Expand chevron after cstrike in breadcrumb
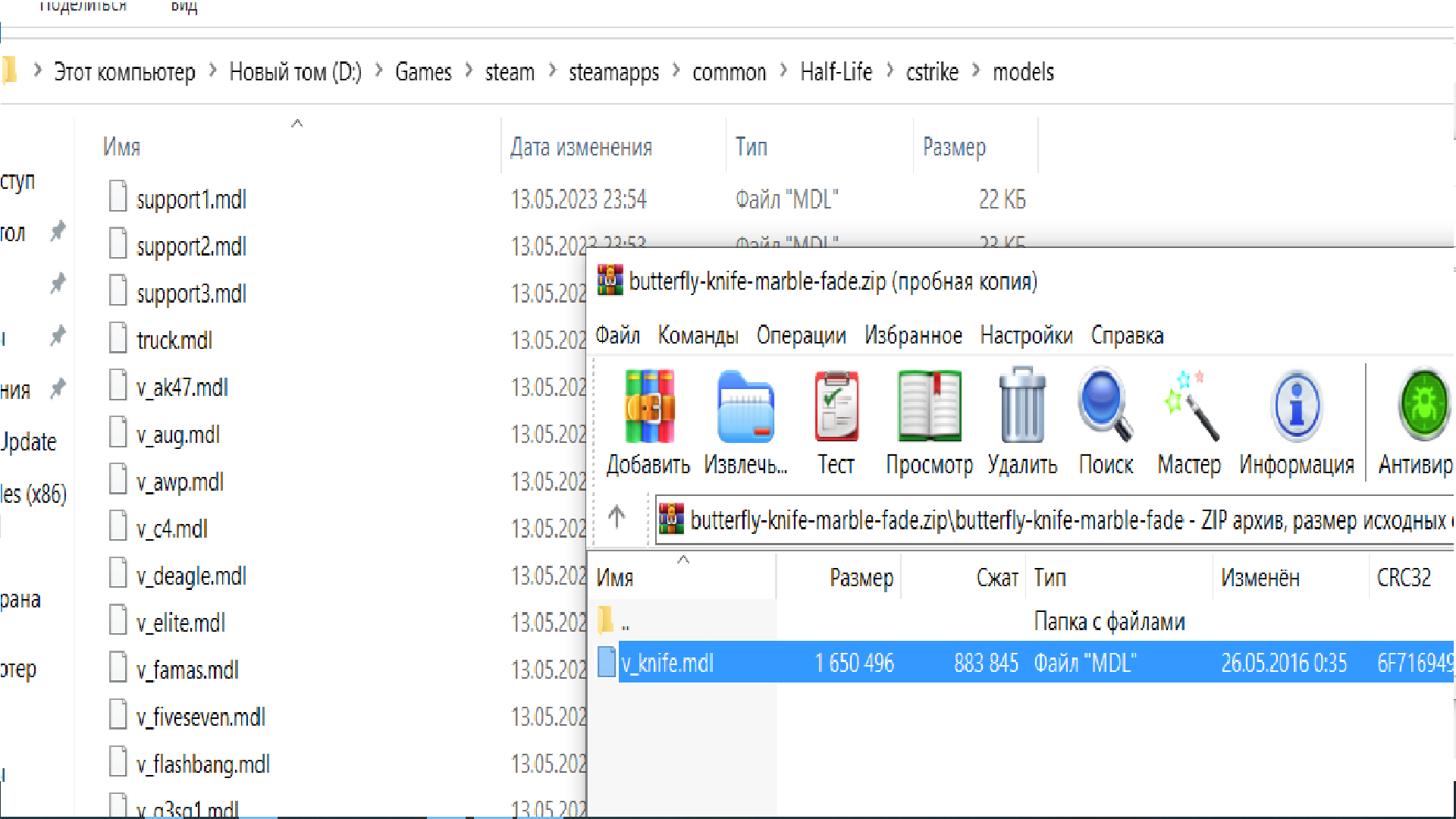Viewport: 1456px width, 819px height. click(976, 71)
